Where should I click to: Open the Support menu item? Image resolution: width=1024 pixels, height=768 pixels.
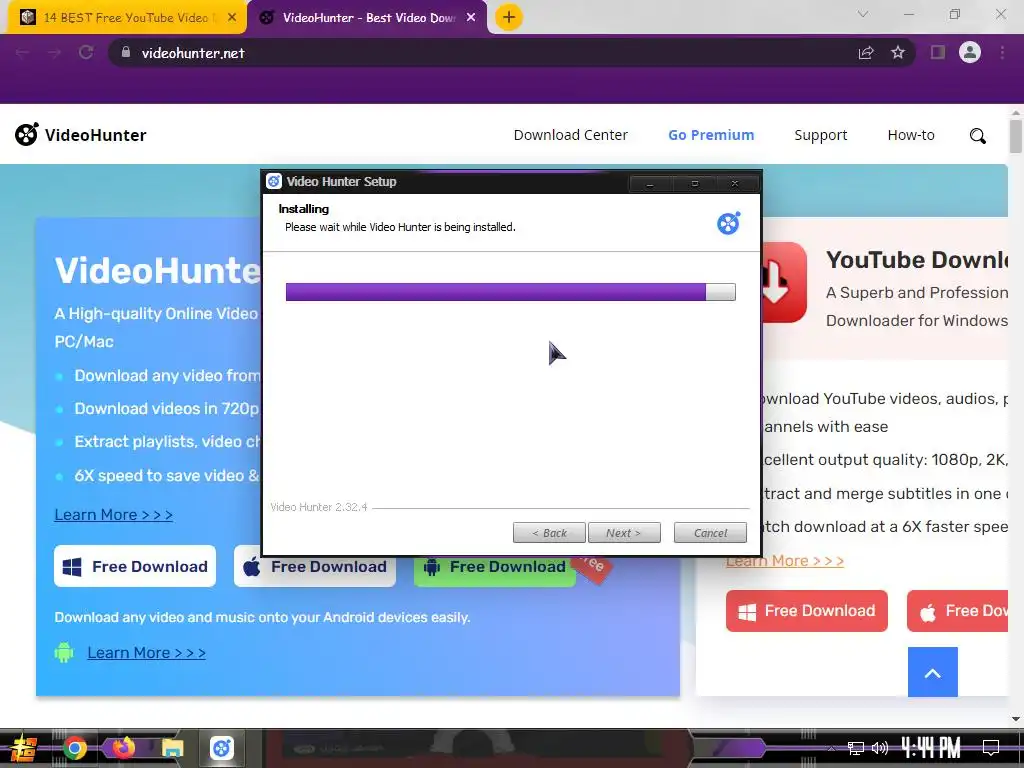pyautogui.click(x=820, y=135)
